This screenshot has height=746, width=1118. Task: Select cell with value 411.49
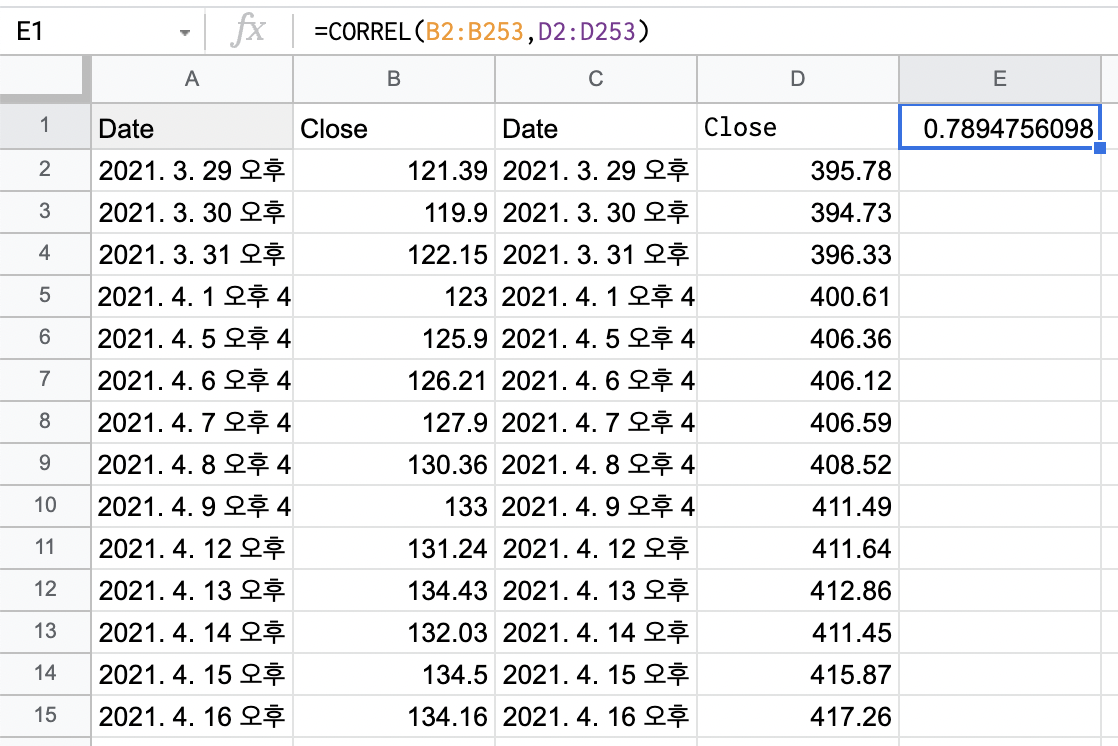[797, 507]
